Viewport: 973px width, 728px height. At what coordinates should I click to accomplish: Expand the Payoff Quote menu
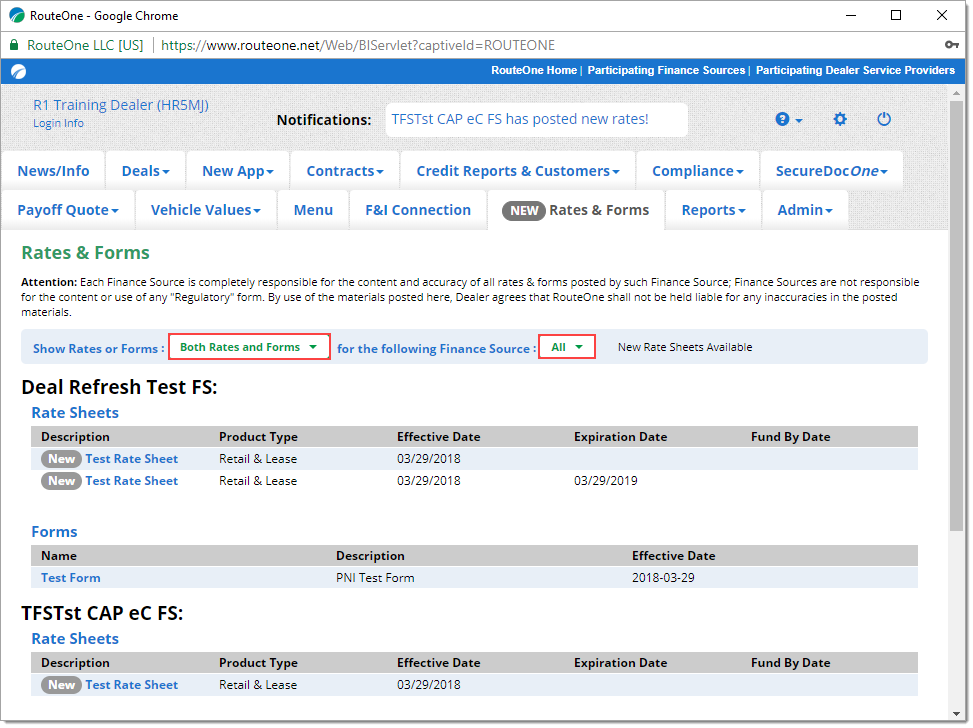point(68,210)
